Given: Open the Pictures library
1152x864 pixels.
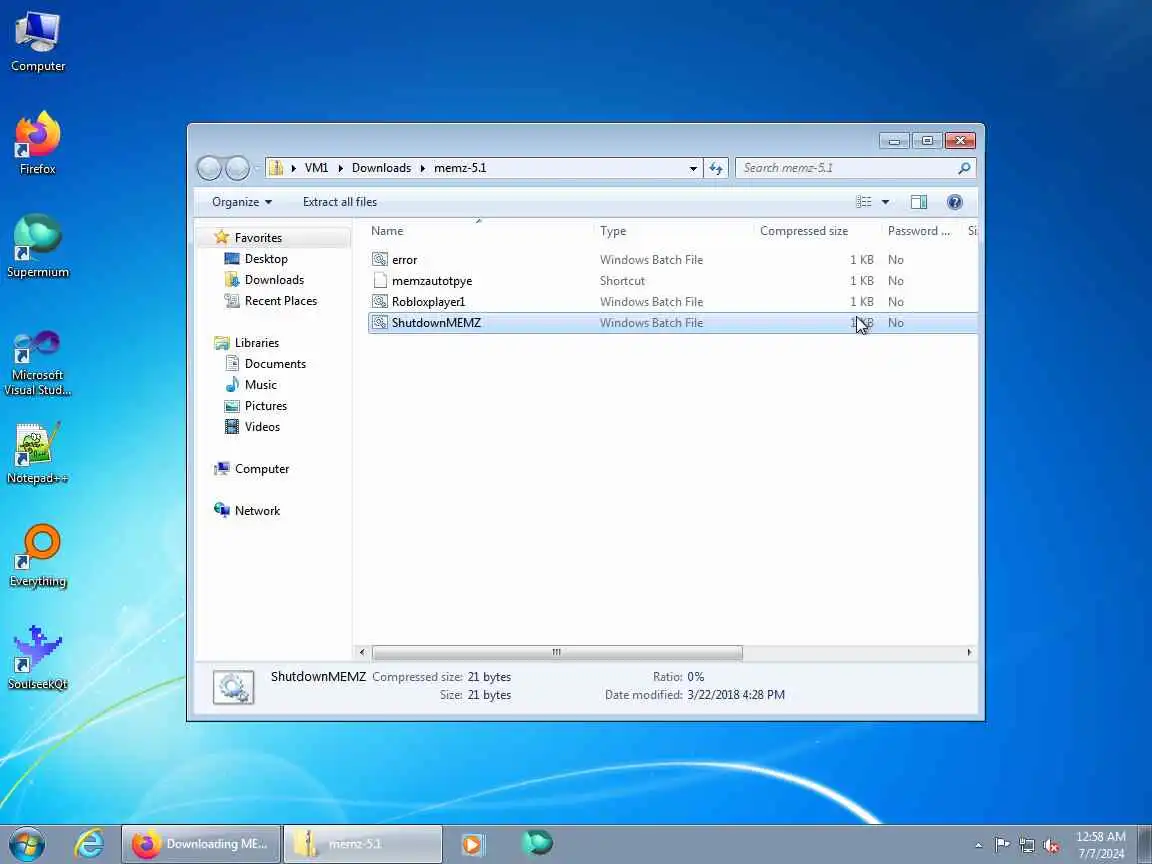Looking at the screenshot, I should point(265,406).
